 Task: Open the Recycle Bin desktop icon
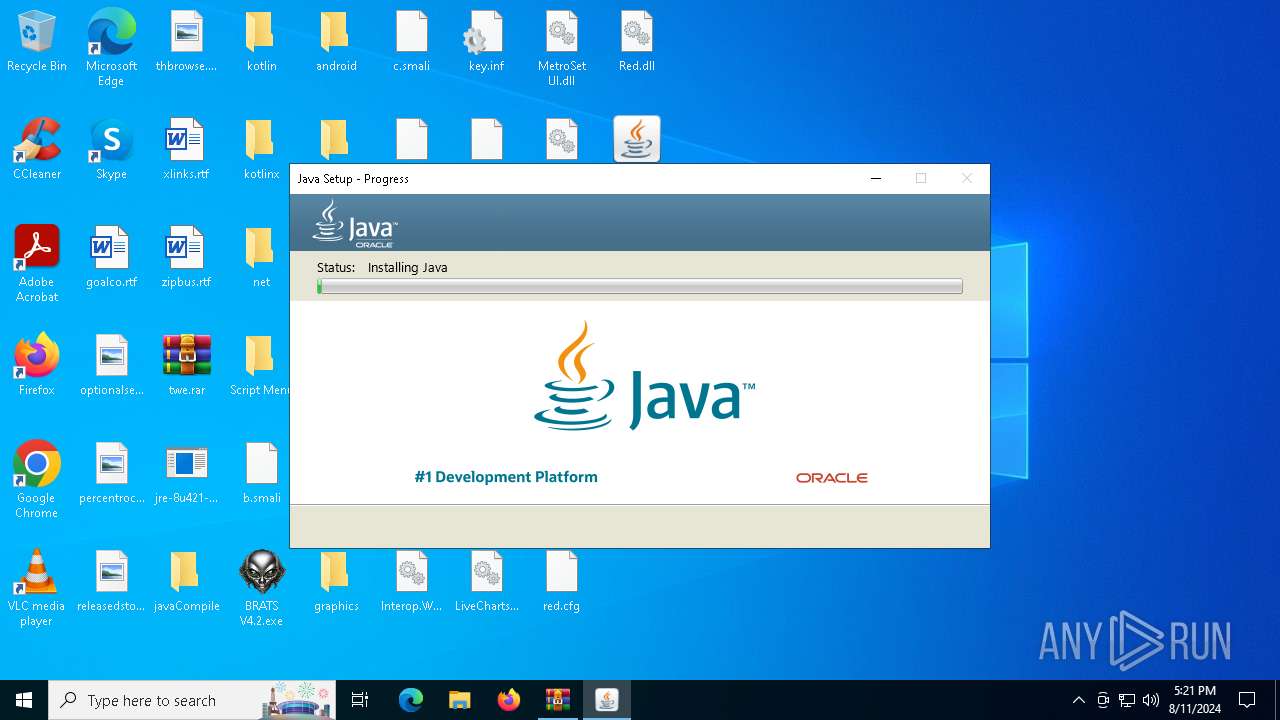click(x=37, y=42)
